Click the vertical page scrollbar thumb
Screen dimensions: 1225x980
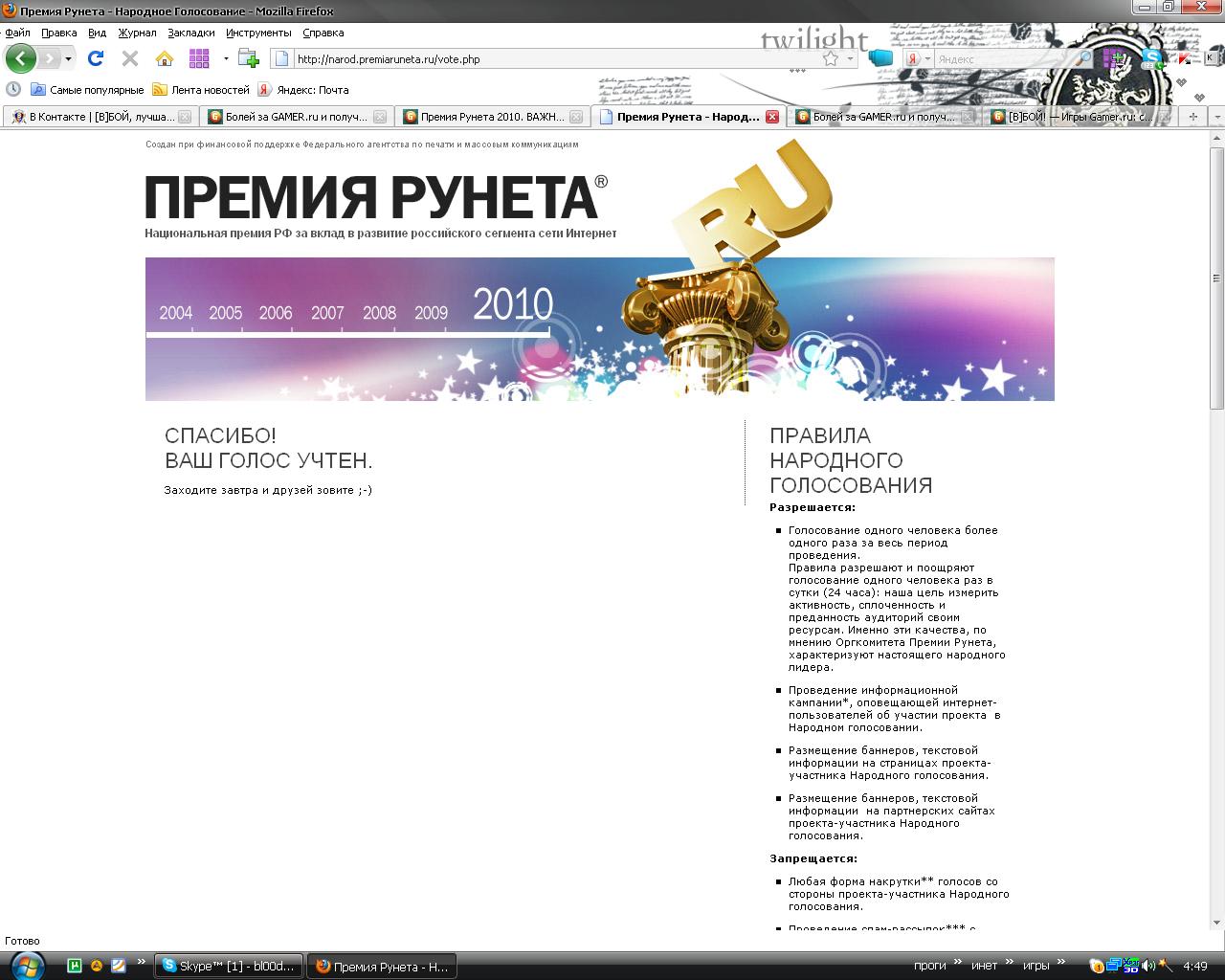coord(1217,278)
